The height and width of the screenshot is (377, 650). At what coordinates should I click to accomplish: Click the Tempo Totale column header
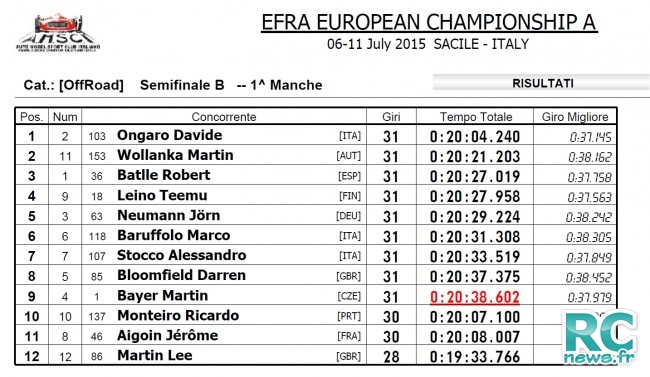475,117
